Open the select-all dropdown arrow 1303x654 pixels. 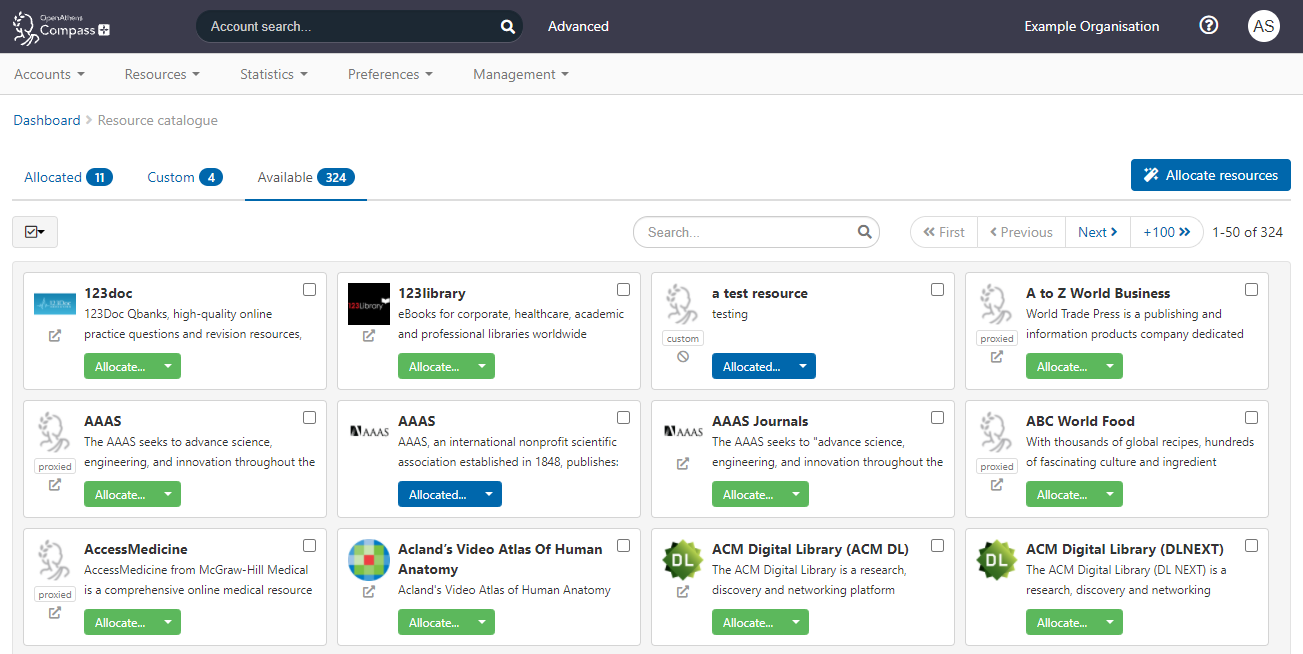(40, 231)
